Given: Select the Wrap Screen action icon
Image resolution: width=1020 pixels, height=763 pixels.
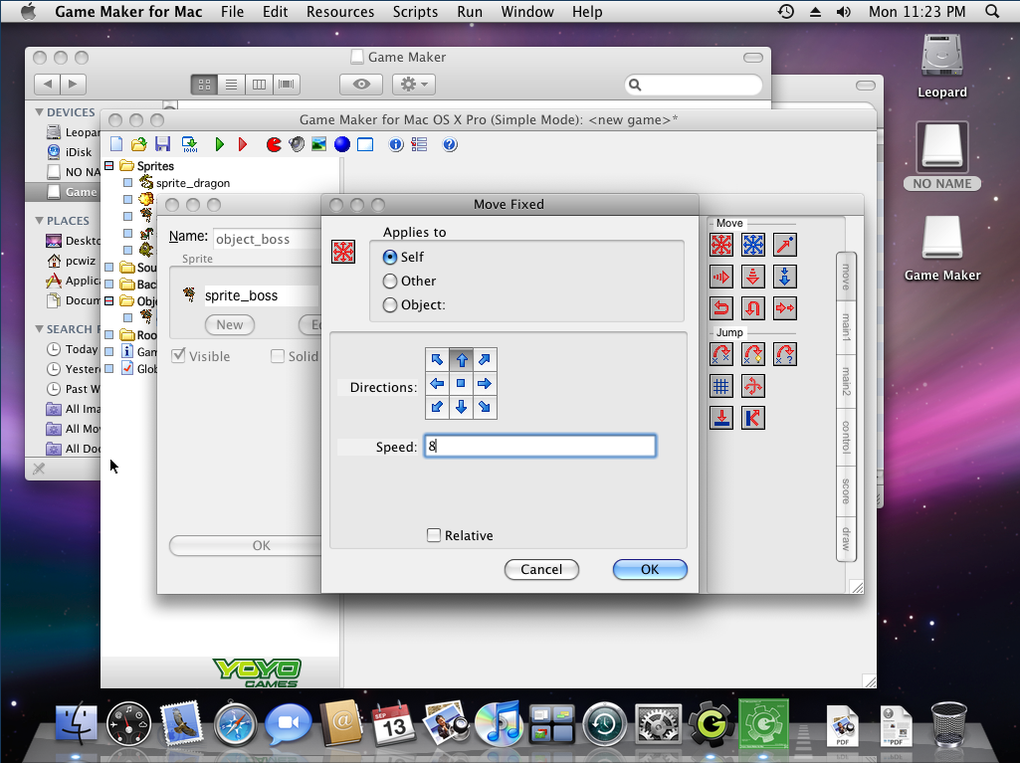Looking at the screenshot, I should pos(753,386).
